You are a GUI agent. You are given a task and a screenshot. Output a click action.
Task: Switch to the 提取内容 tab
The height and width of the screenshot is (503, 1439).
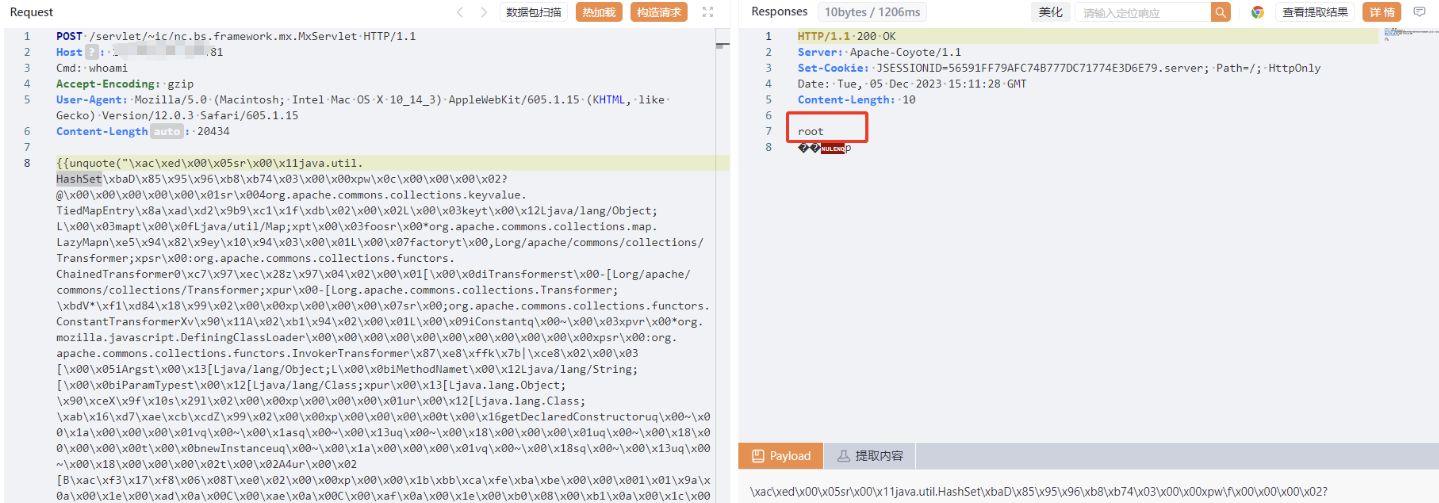(869, 455)
